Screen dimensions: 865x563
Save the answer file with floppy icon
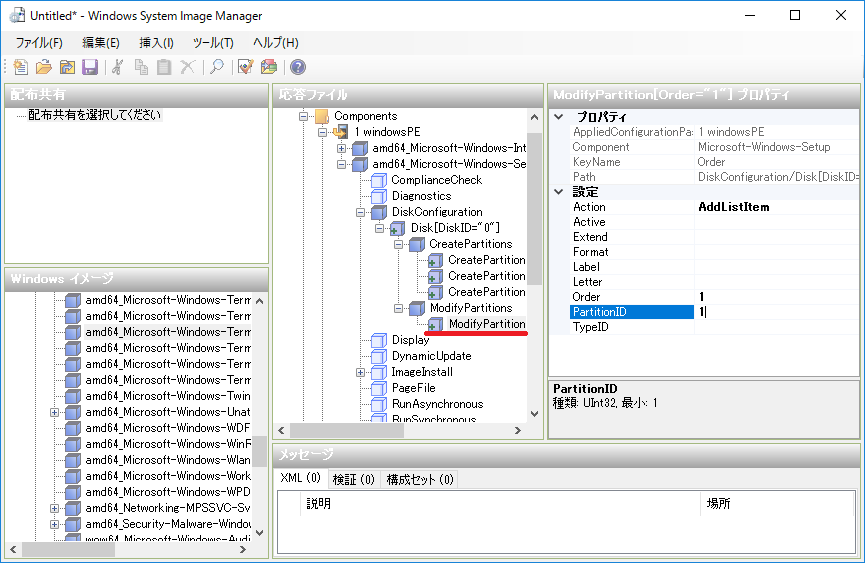[x=90, y=67]
